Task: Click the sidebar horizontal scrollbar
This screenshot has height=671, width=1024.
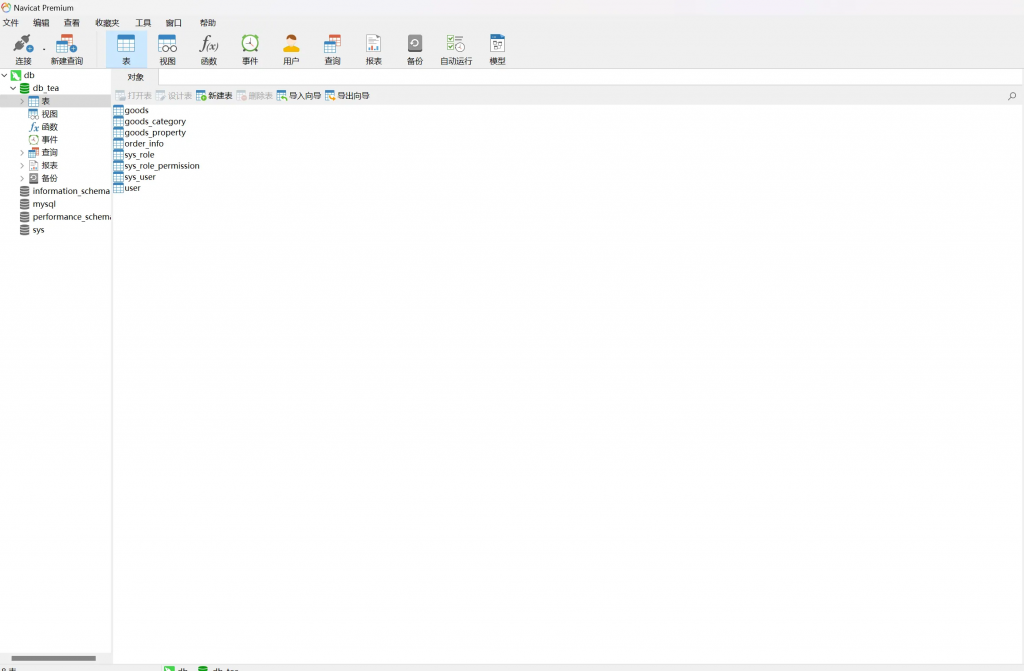Action: pyautogui.click(x=53, y=658)
